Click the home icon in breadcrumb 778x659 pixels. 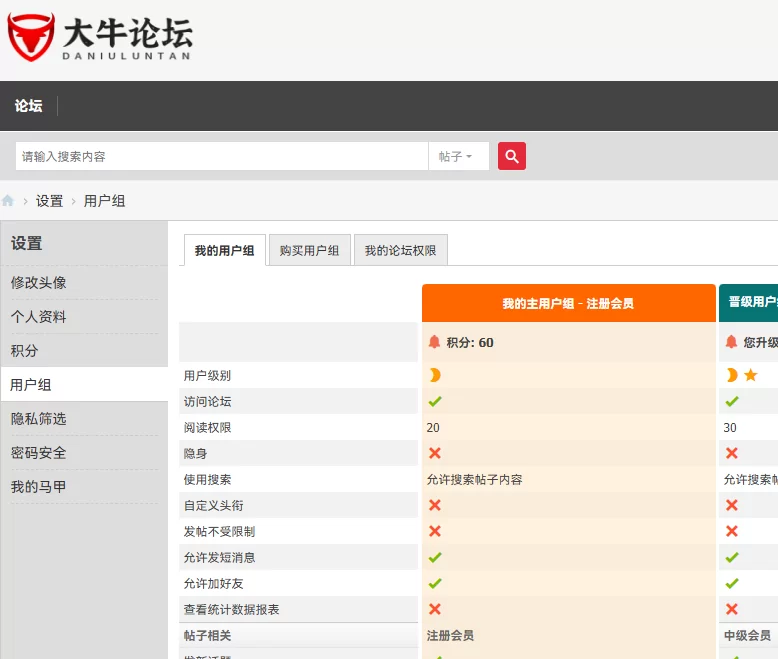8,200
